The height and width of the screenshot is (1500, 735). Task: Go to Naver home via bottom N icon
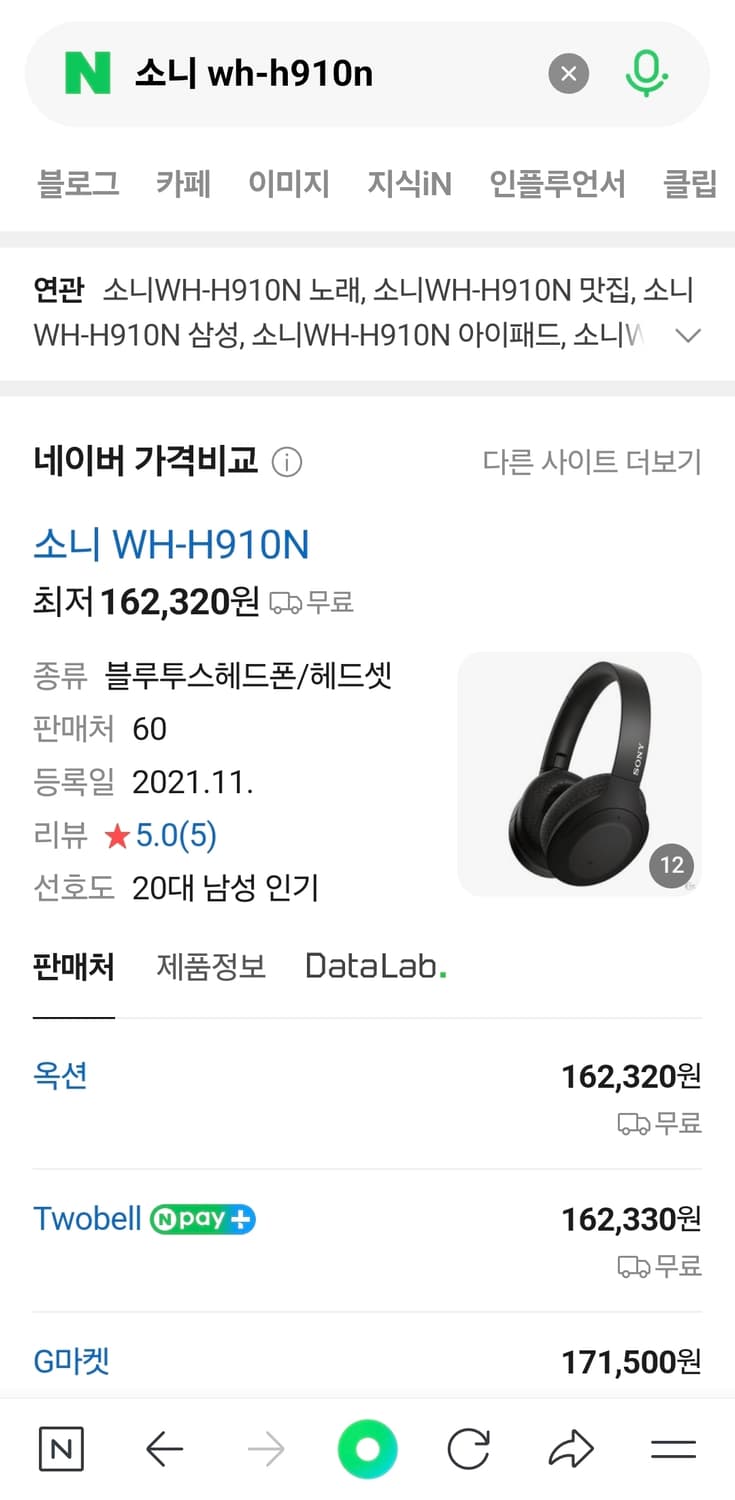(x=61, y=1449)
